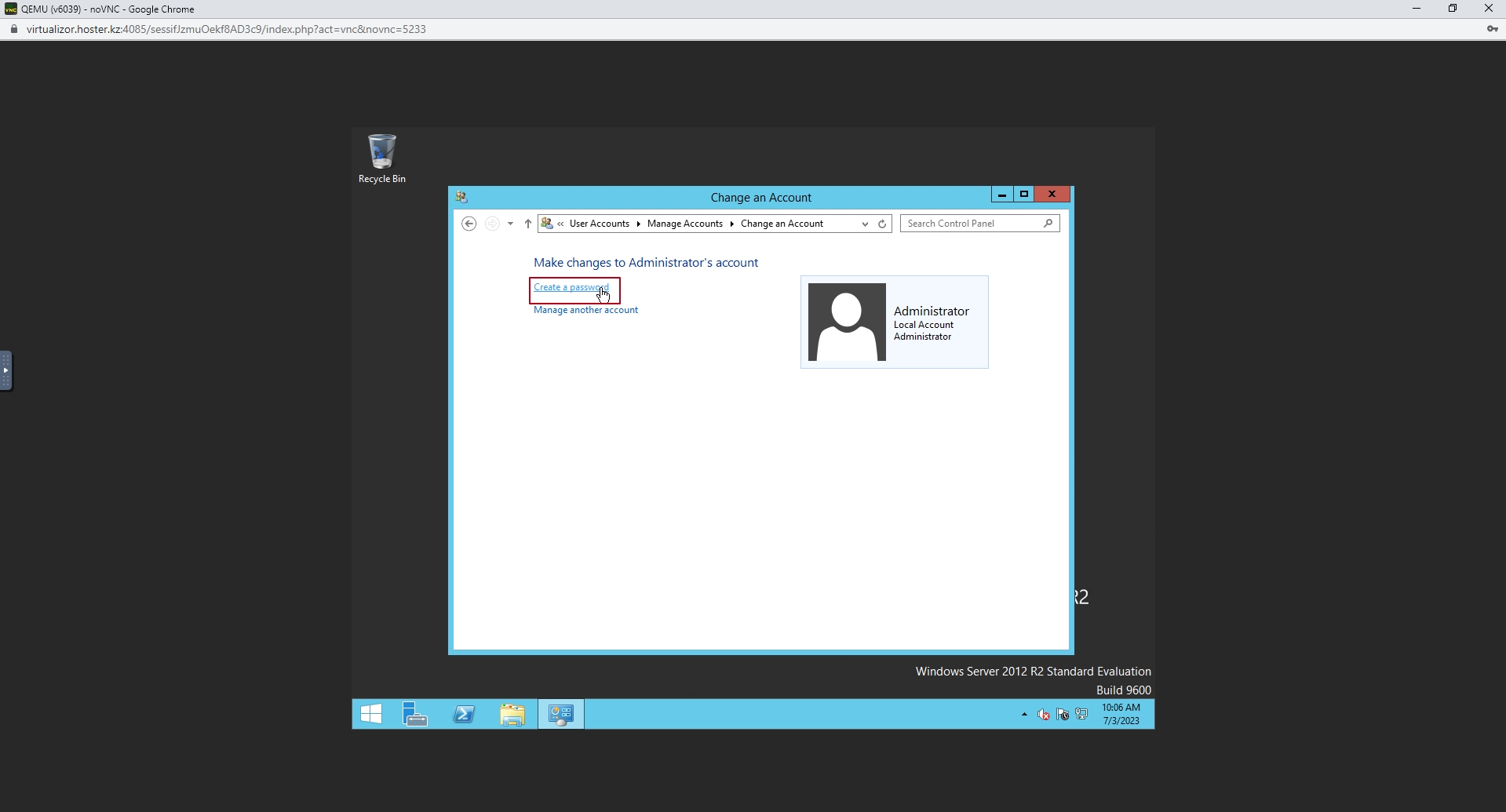The width and height of the screenshot is (1506, 812).
Task: Open the address bar history dropdown
Action: coord(865,224)
